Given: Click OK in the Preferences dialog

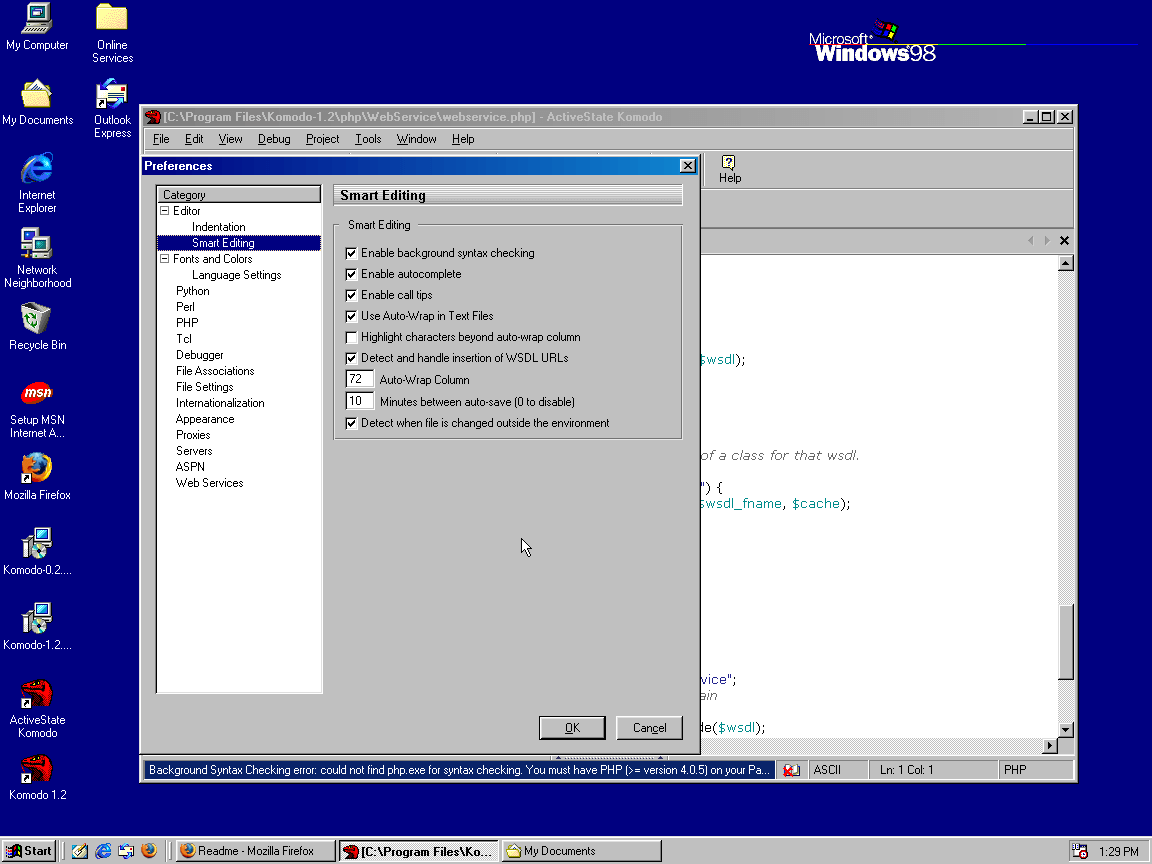Looking at the screenshot, I should click(572, 728).
